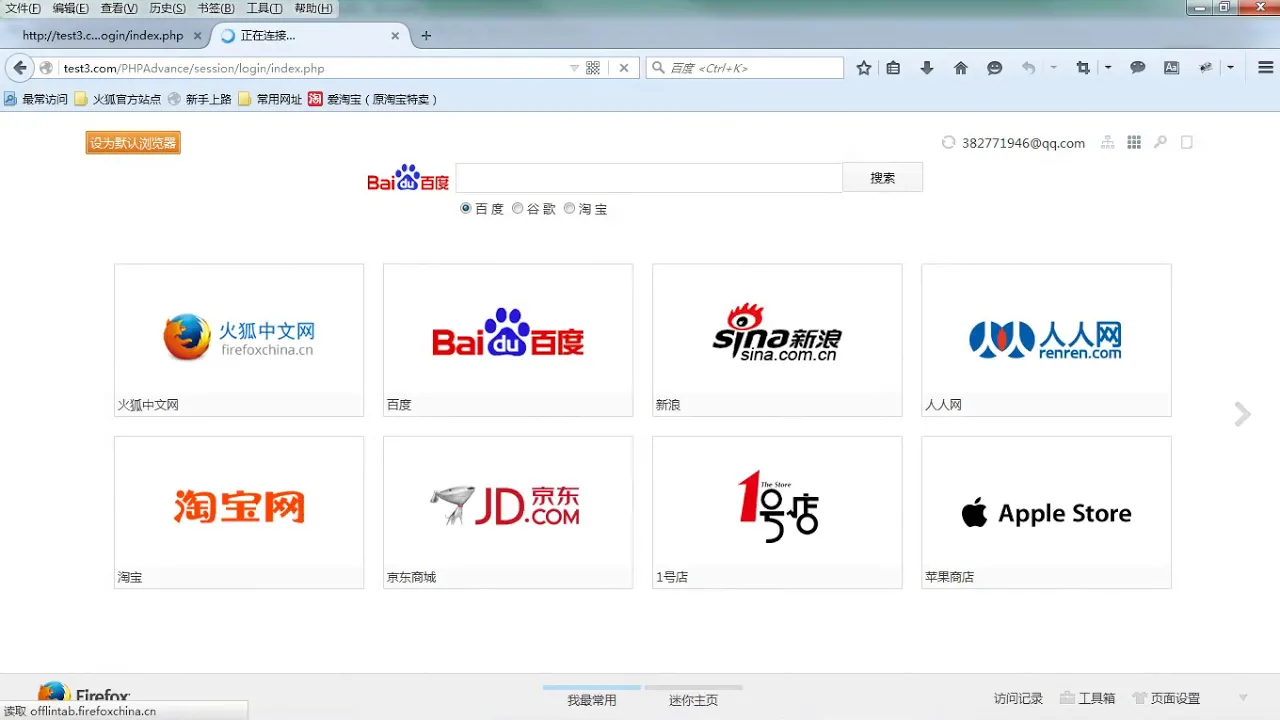Open the 爱淘宝 bookmark
Image resolution: width=1280 pixels, height=720 pixels.
pos(372,99)
